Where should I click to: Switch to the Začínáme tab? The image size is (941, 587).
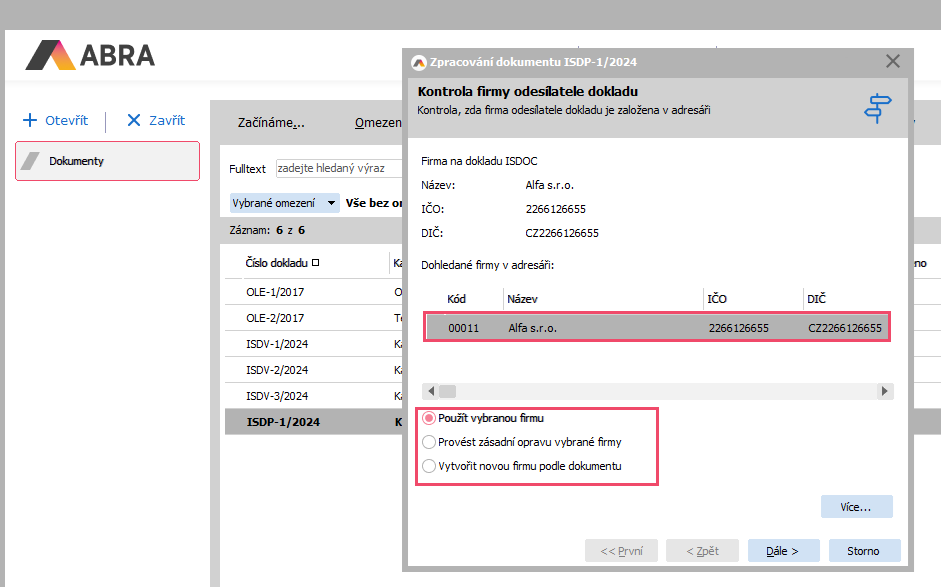coord(271,123)
